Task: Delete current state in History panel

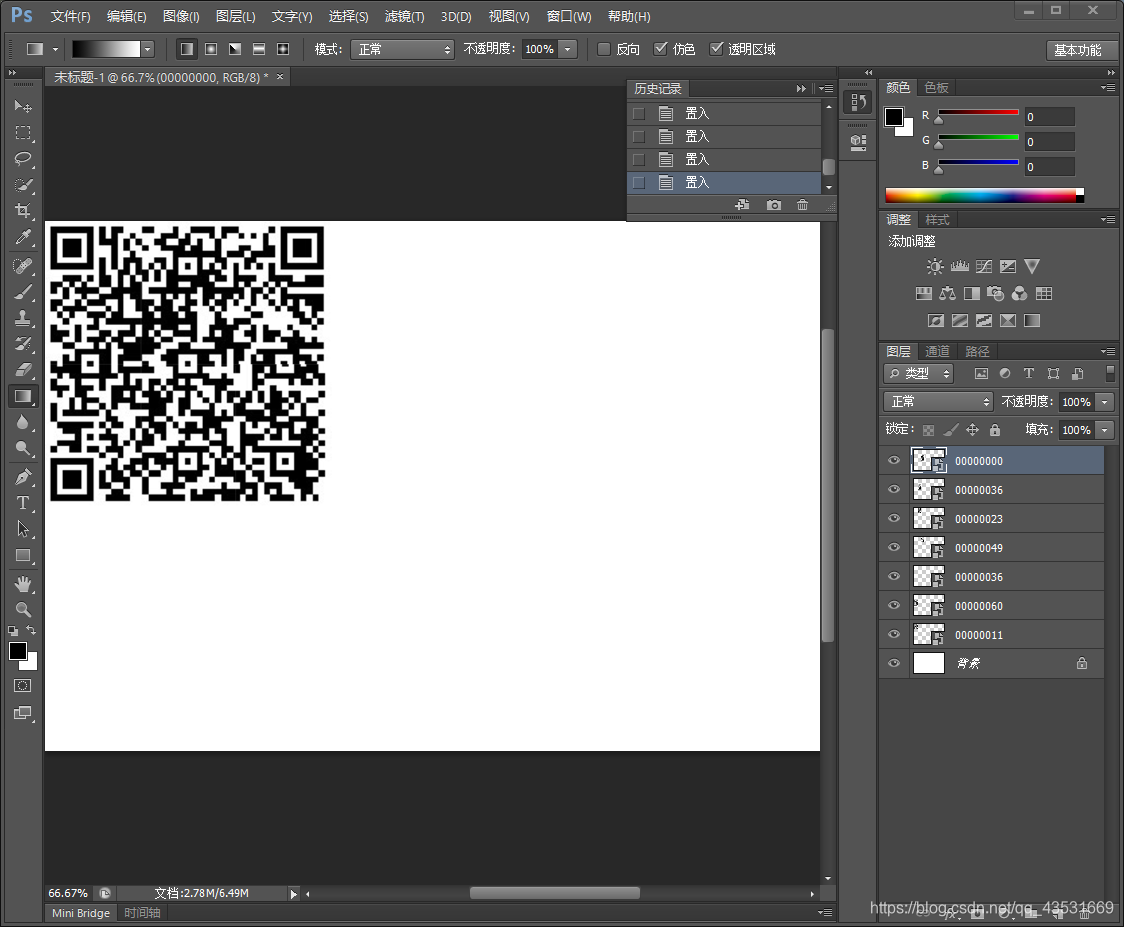Action: [x=802, y=205]
